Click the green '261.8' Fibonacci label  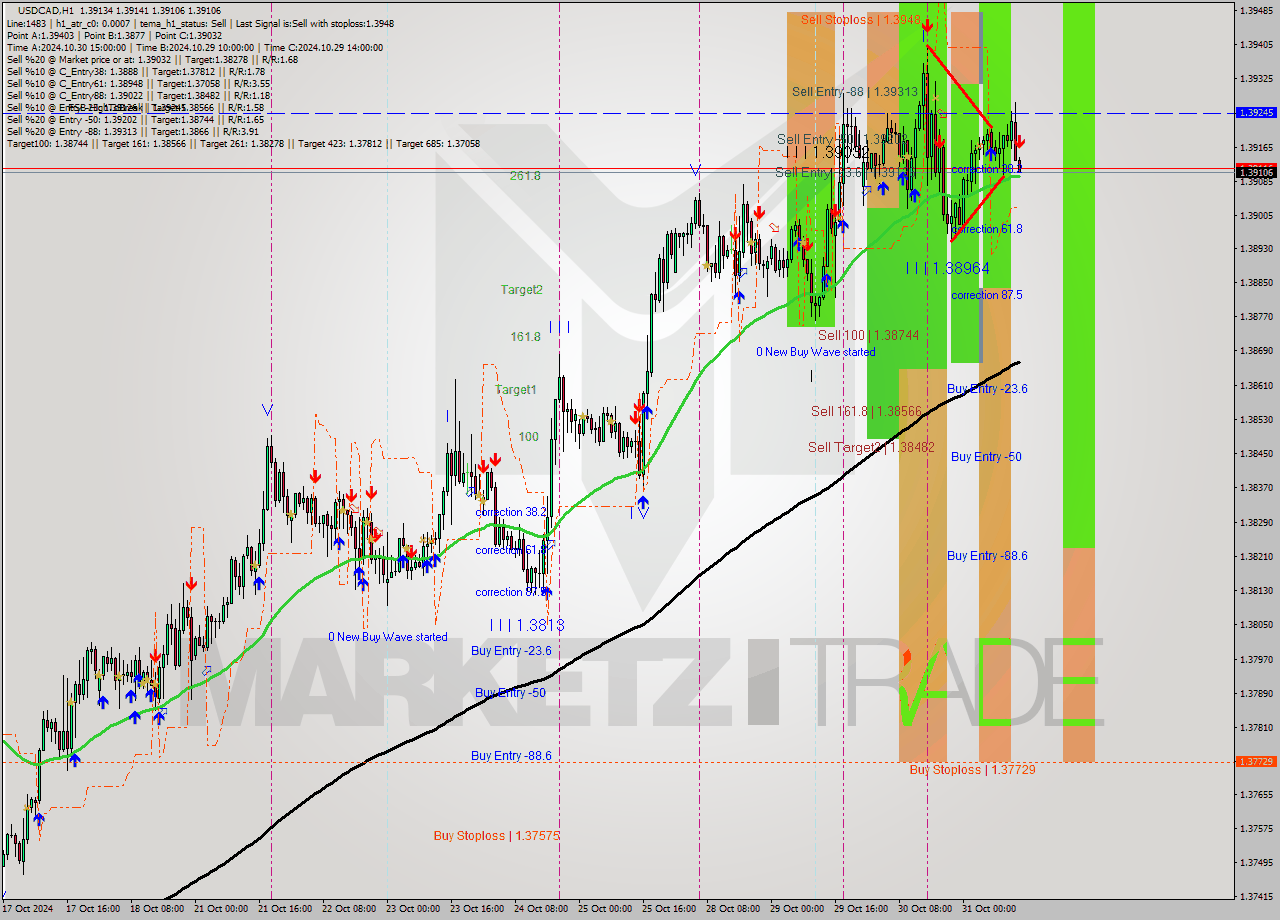[x=525, y=176]
